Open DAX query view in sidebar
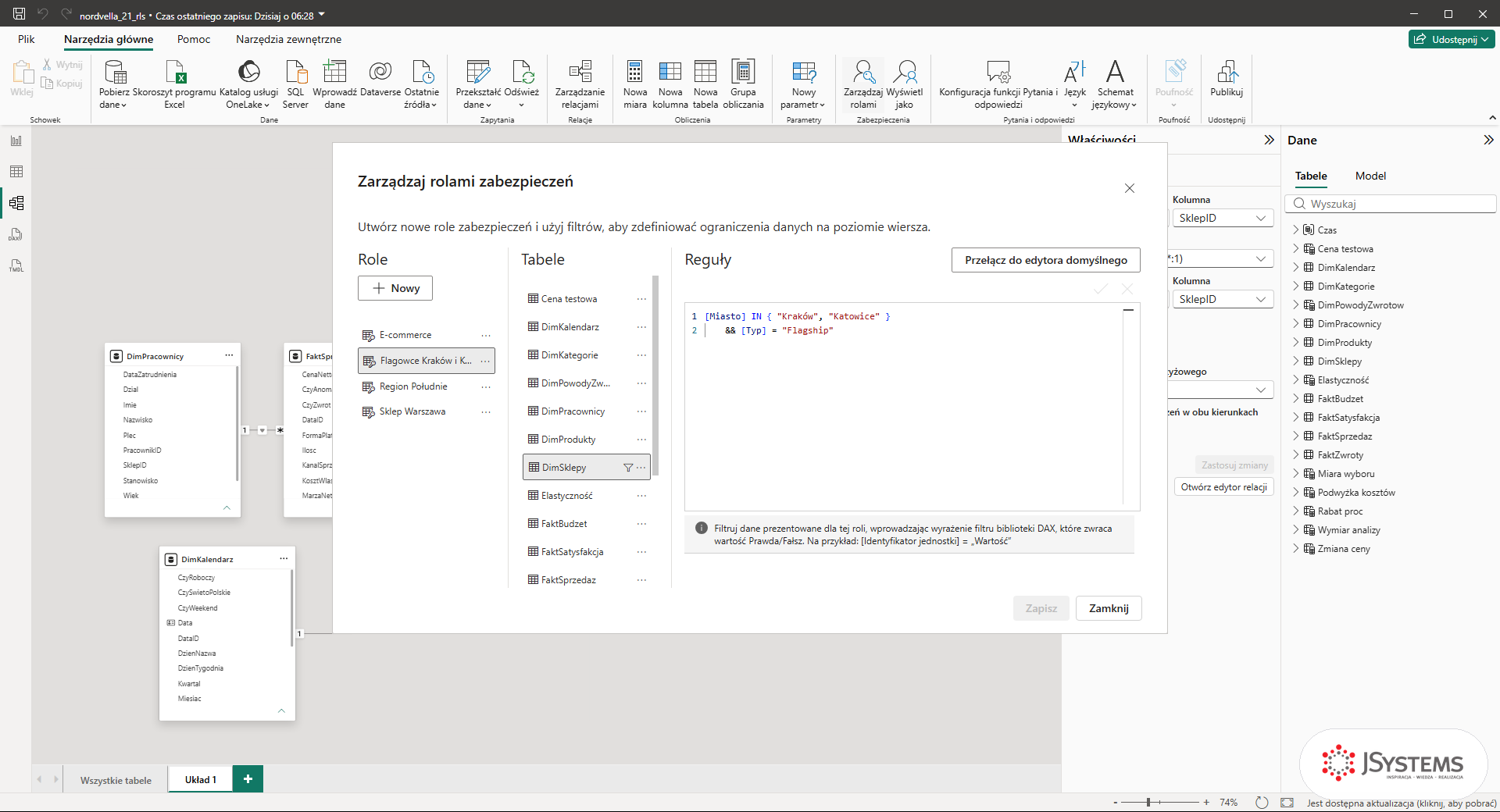 pos(16,234)
